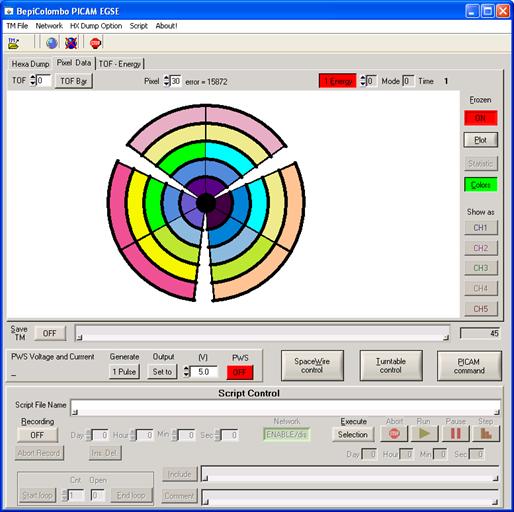Open the HX Dump Option menu
Image resolution: width=514 pixels, height=512 pixels.
pos(96,26)
